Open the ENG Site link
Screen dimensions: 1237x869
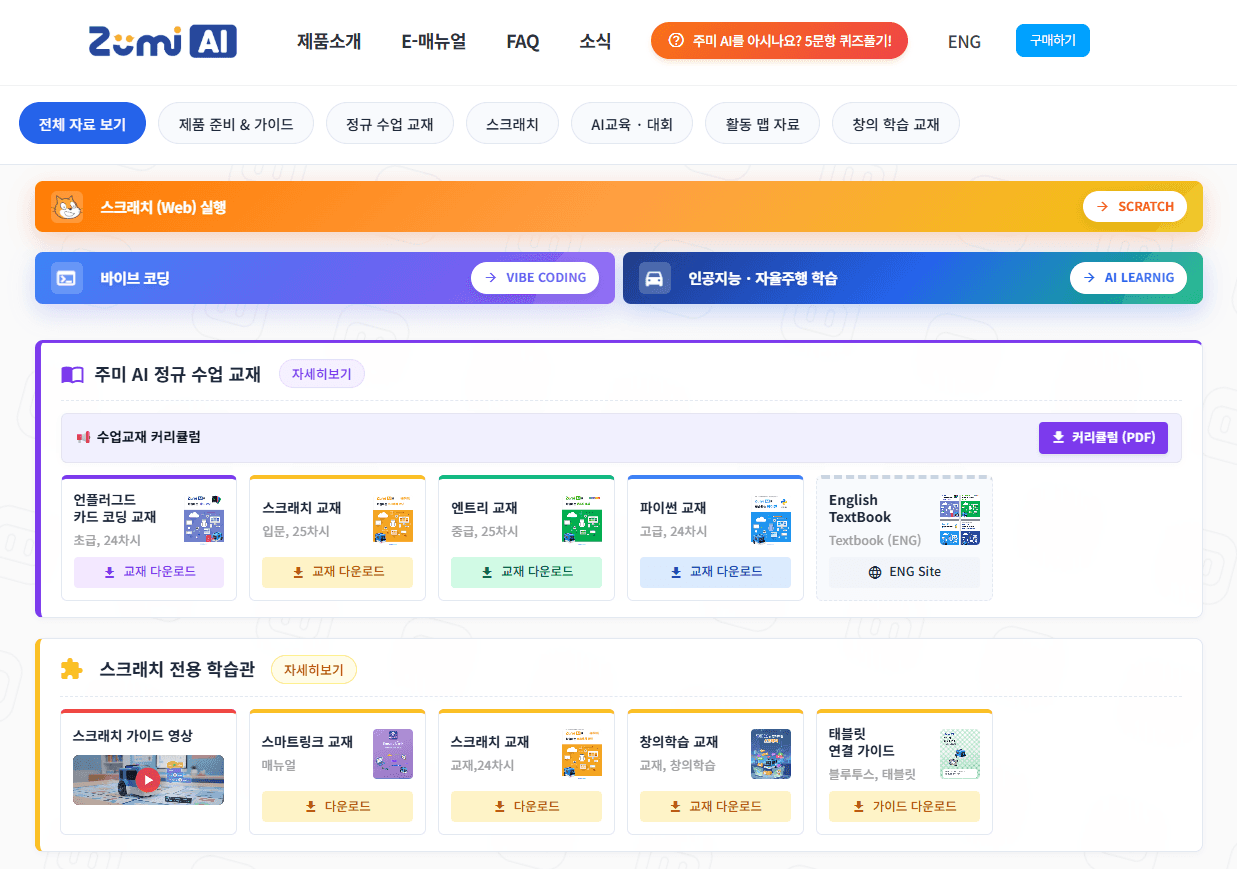(904, 572)
